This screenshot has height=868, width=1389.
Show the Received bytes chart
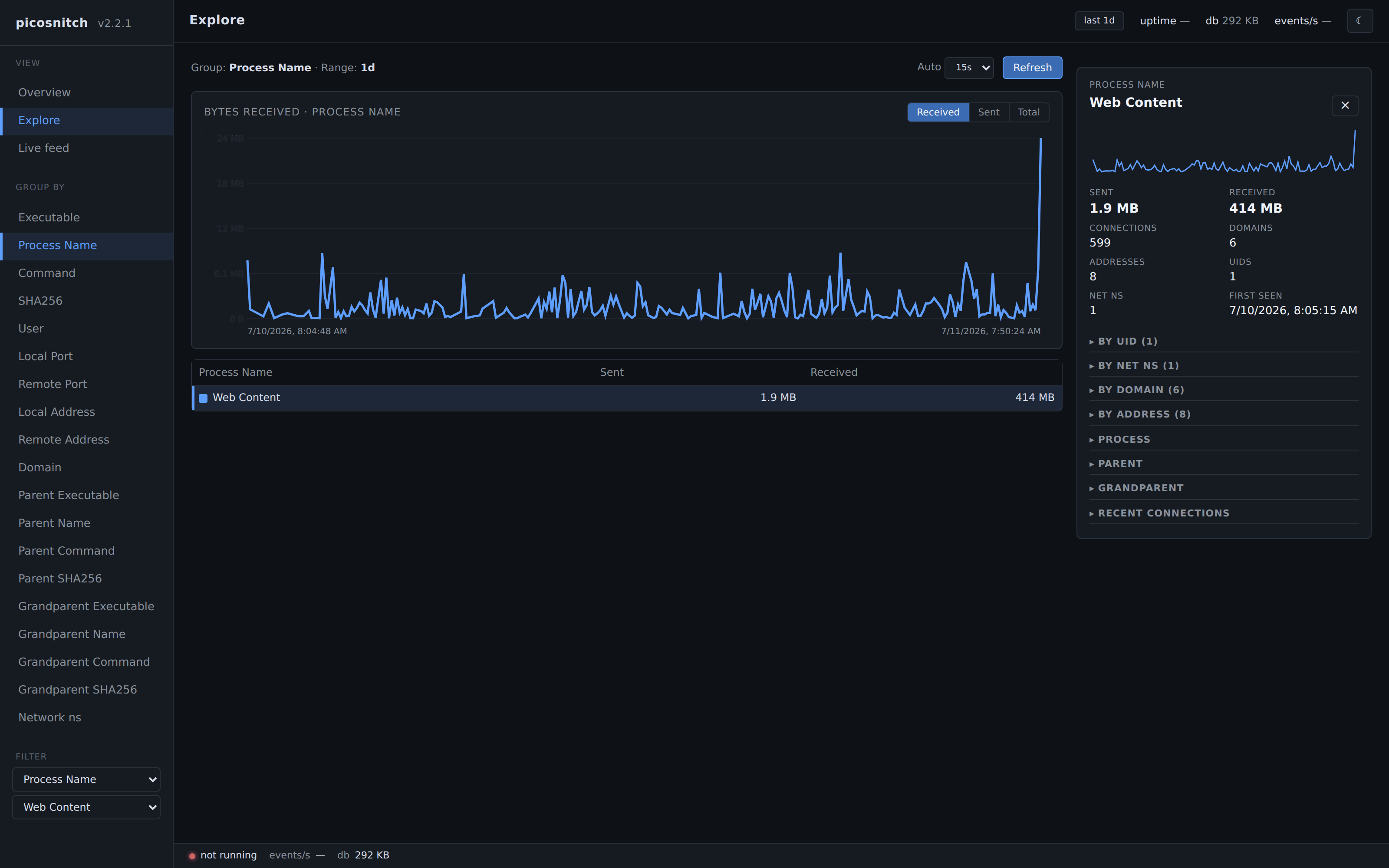click(938, 112)
